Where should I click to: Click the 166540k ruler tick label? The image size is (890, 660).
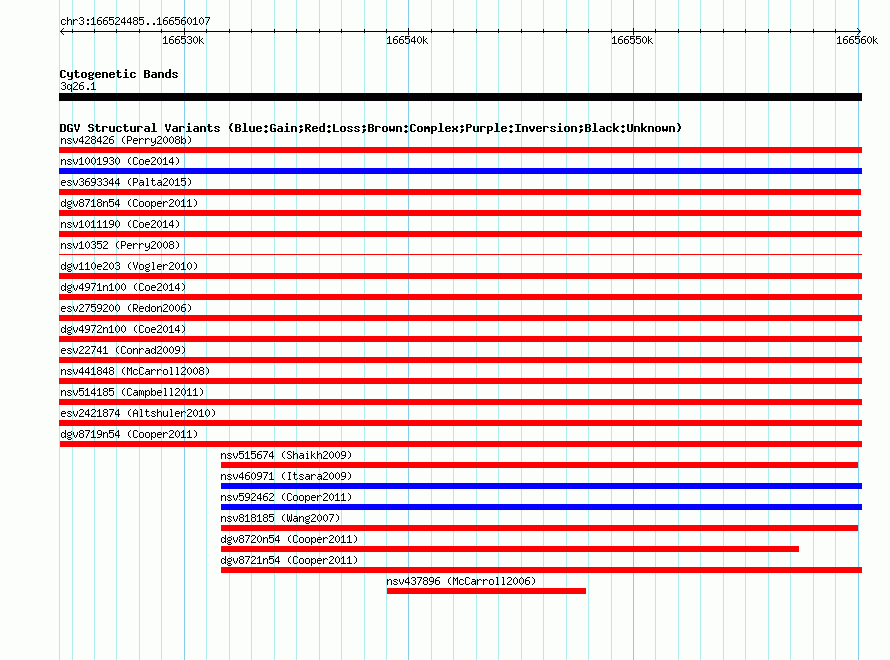[x=407, y=40]
